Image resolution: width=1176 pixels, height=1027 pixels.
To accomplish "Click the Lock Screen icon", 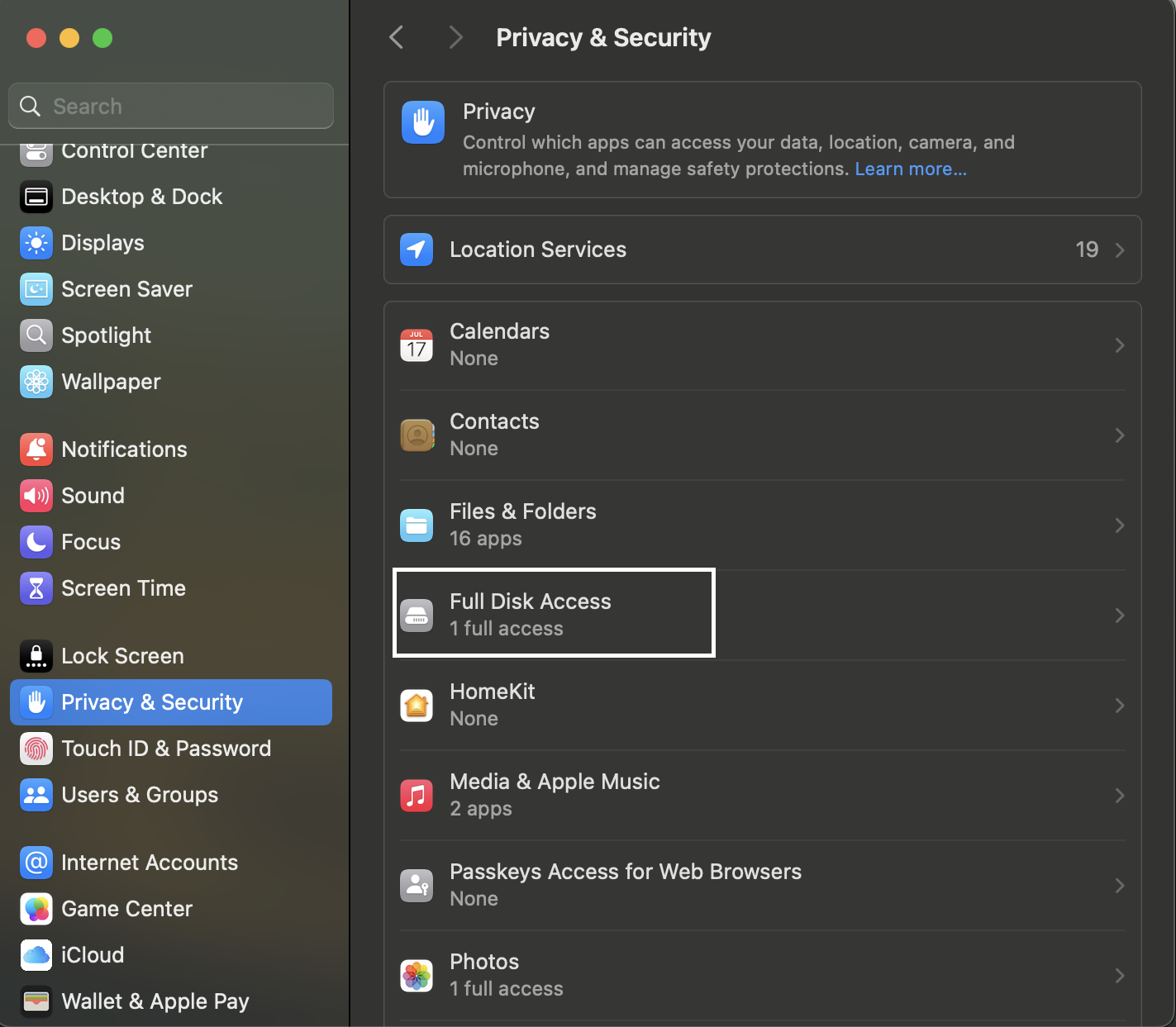I will pos(36,656).
